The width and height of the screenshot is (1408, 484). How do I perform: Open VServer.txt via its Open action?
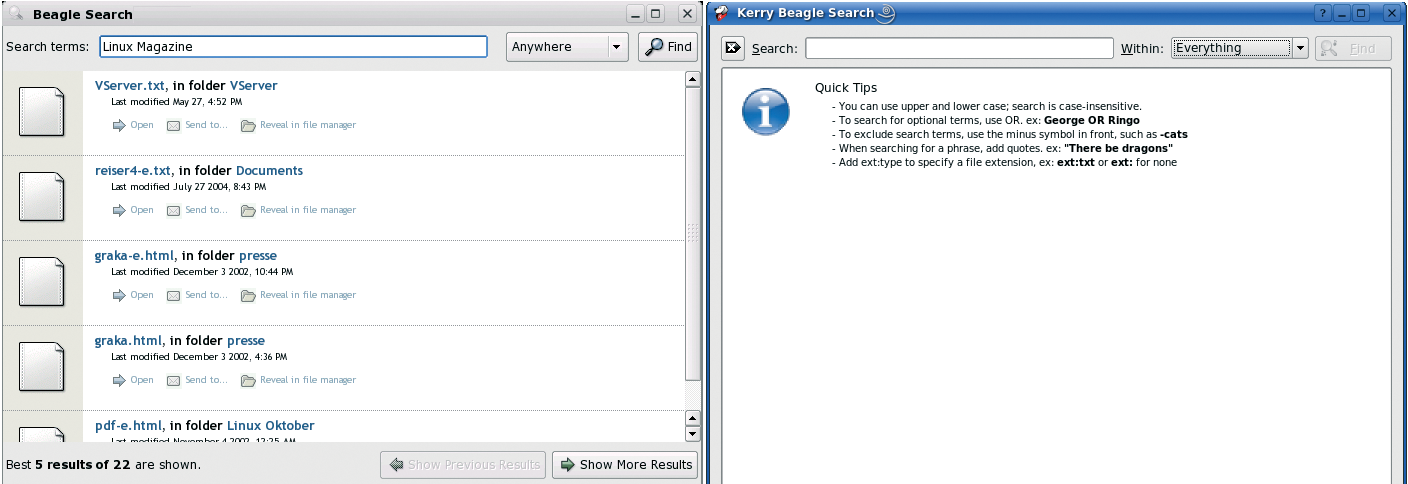pyautogui.click(x=133, y=125)
